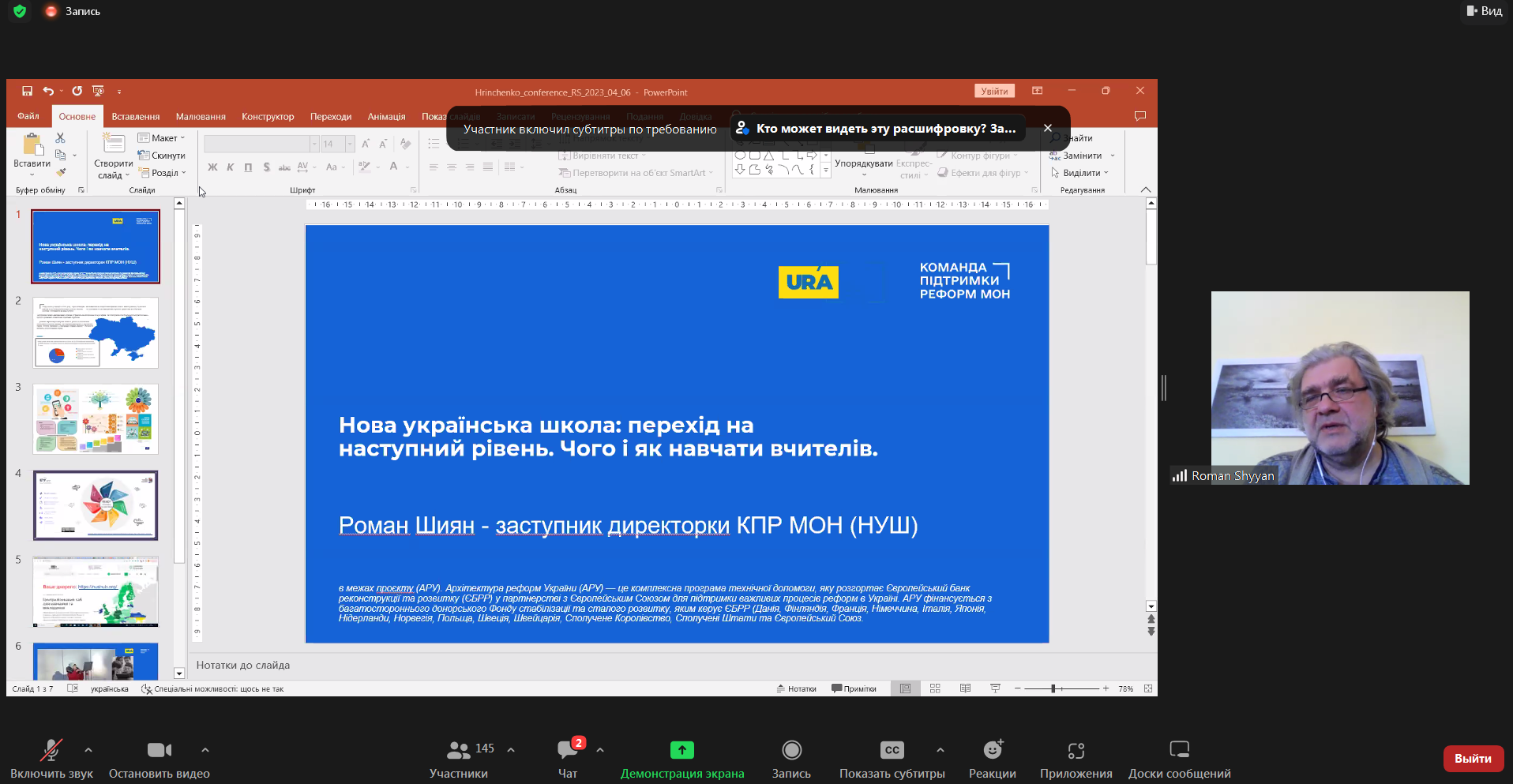Open the Reactions smiley menu
Viewport: 1513px width, 784px height.
993,751
